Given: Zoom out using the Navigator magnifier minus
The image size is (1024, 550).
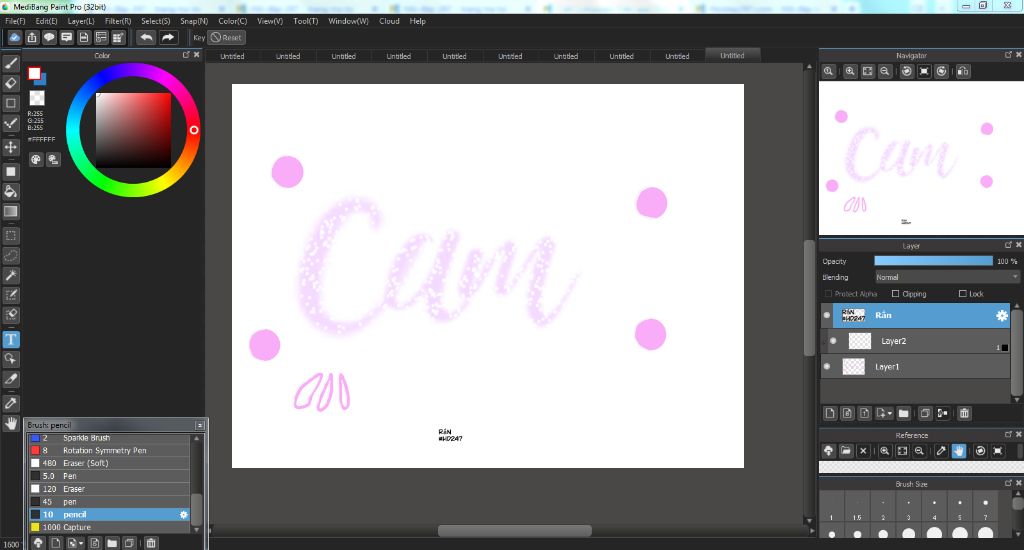Looking at the screenshot, I should (885, 71).
